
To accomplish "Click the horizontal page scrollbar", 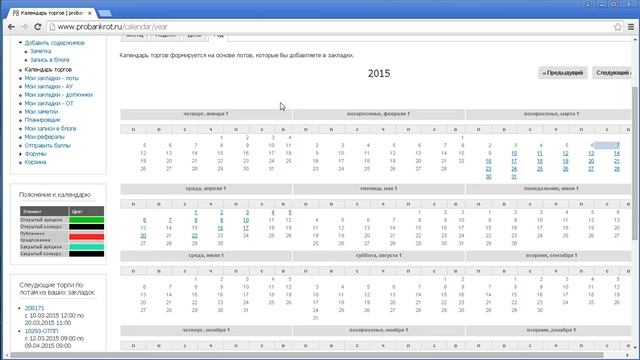I will pos(306,355).
